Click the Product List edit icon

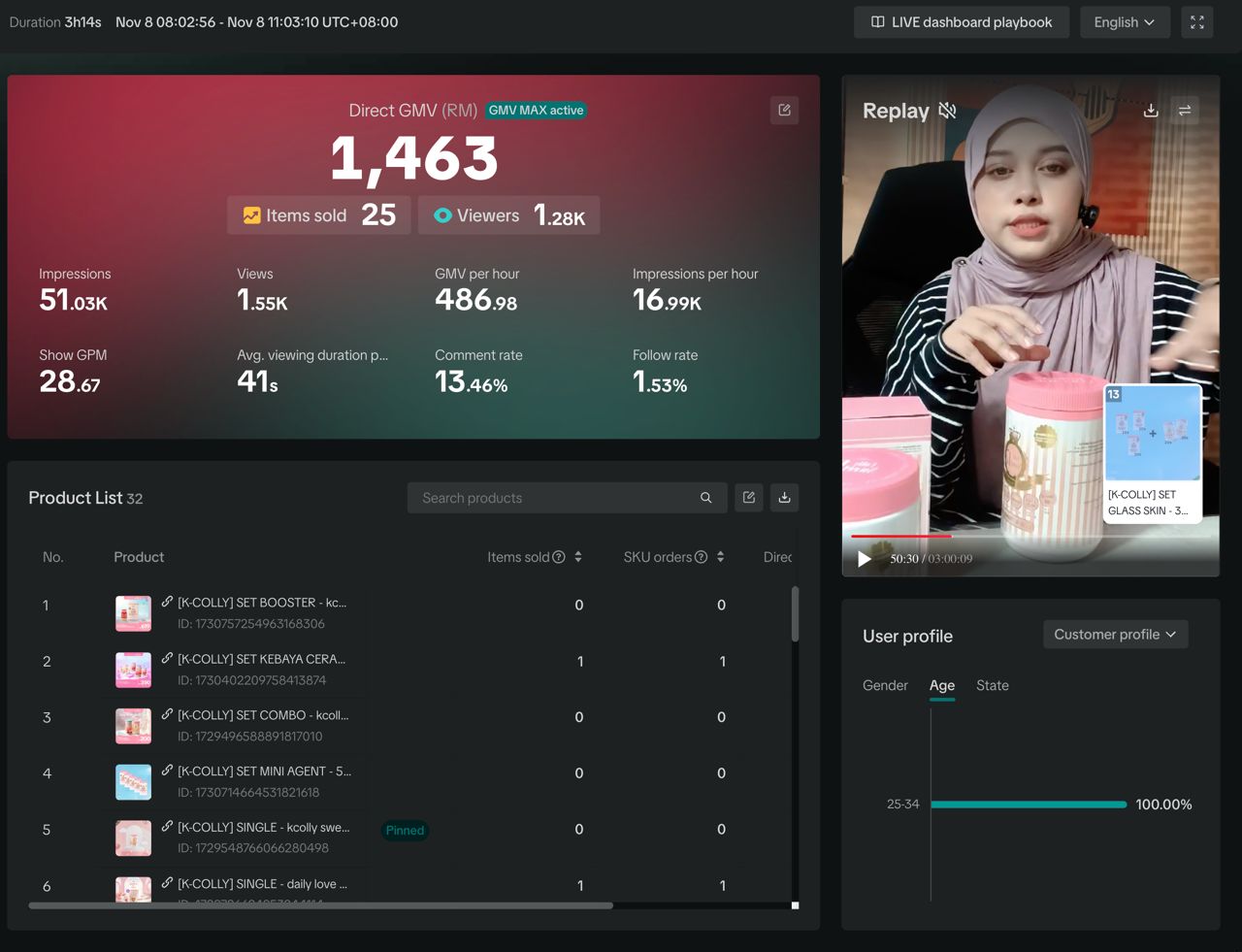(x=749, y=498)
